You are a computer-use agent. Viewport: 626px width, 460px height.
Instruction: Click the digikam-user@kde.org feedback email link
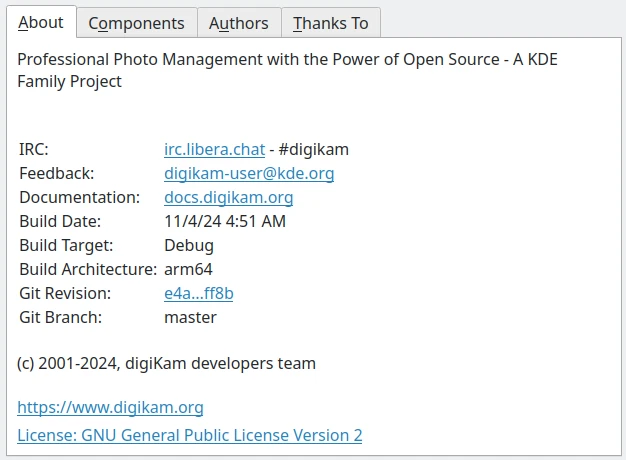[249, 174]
